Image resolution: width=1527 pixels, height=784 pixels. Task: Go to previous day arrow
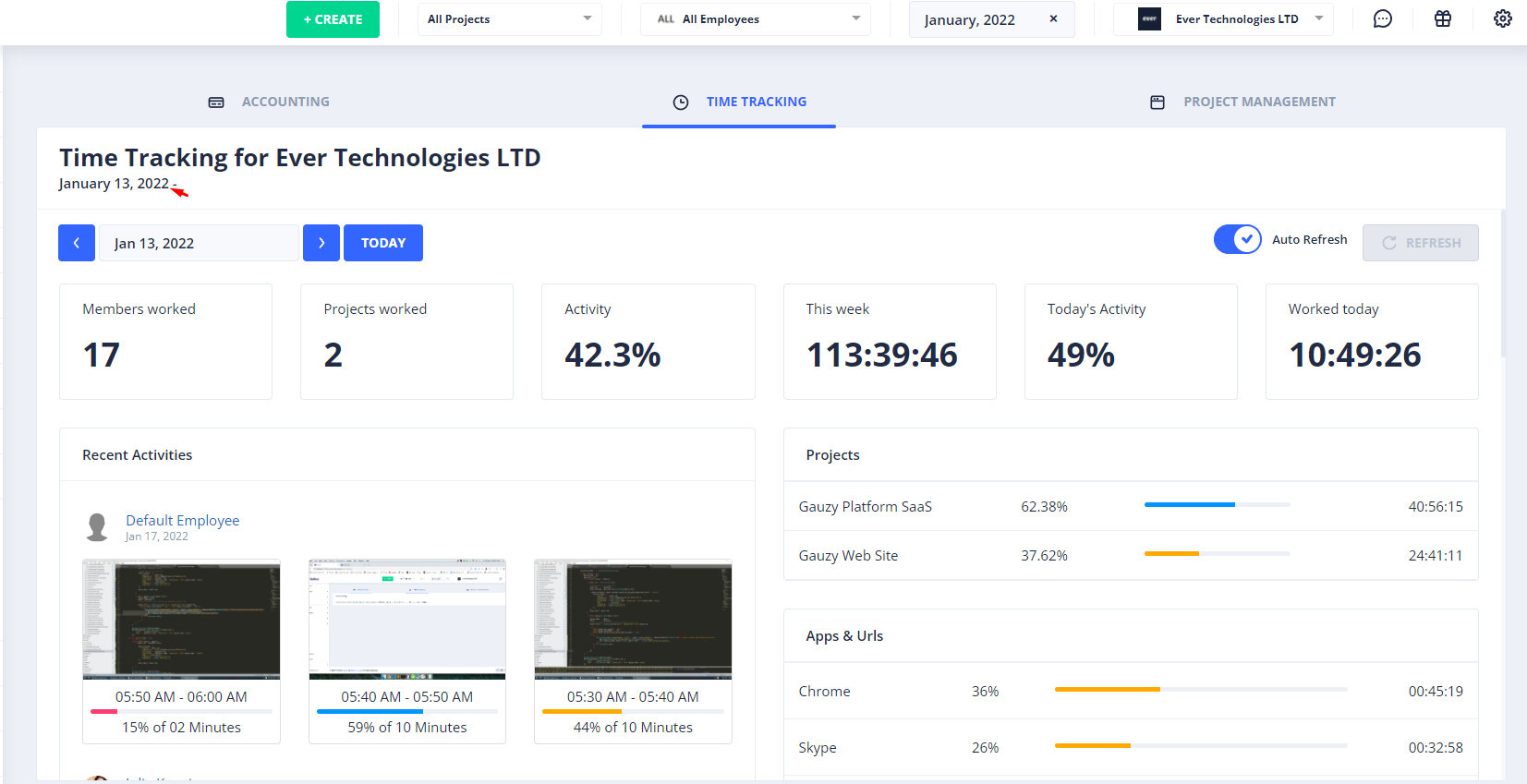pyautogui.click(x=77, y=243)
